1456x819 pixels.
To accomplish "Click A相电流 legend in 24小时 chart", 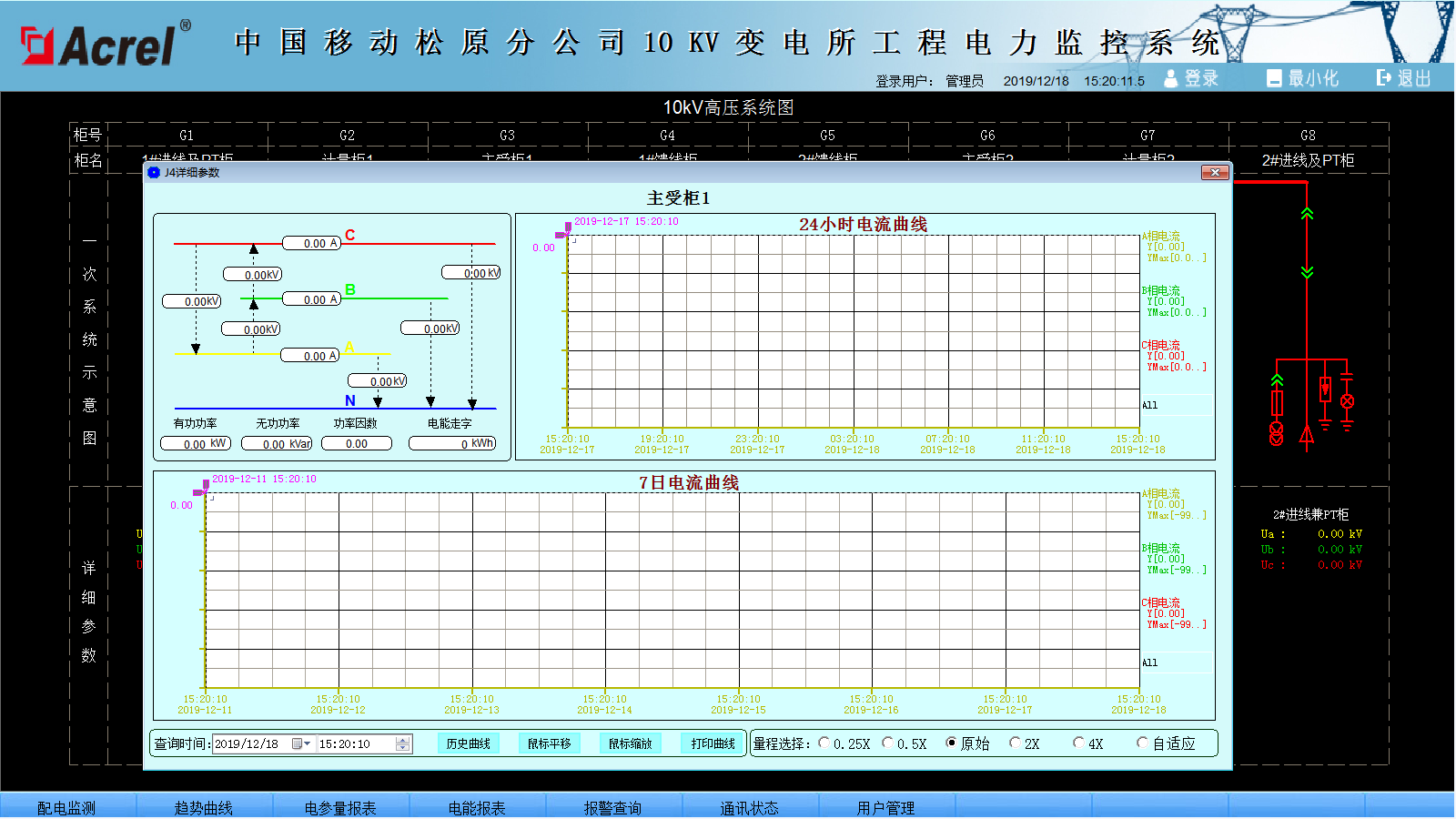I will (1161, 237).
